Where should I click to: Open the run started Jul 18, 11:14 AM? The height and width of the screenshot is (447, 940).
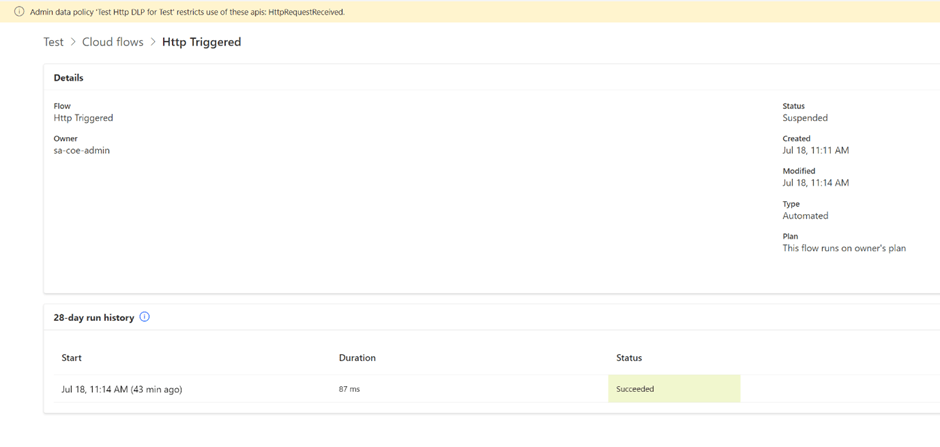point(121,389)
